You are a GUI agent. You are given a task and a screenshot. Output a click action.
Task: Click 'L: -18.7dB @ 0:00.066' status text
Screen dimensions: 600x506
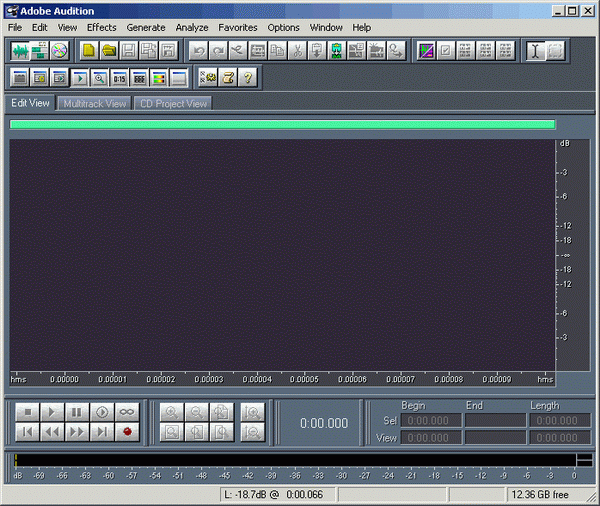tap(273, 495)
